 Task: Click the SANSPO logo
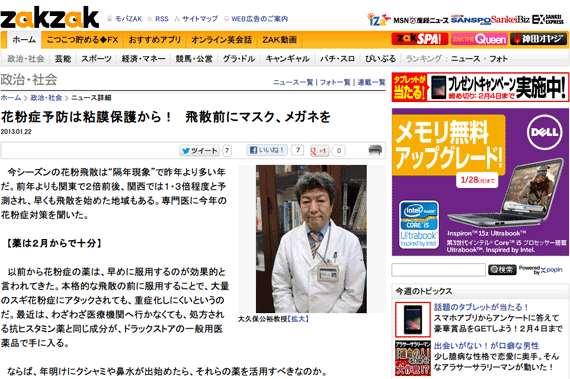[x=471, y=20]
